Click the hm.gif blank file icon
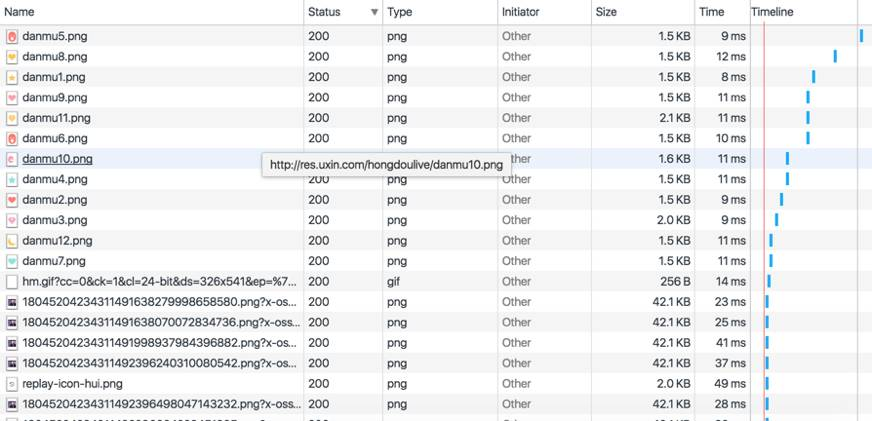Image resolution: width=872 pixels, height=421 pixels. pos(12,282)
